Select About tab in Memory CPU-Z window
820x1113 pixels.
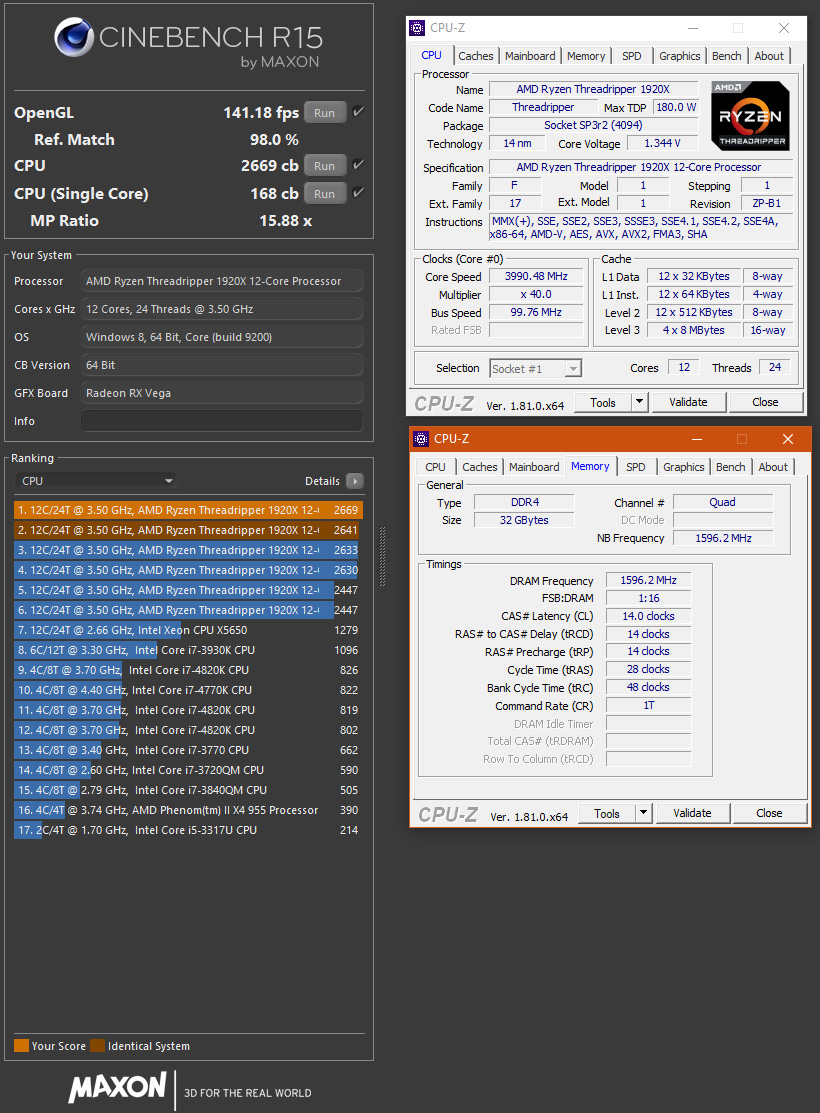(x=773, y=467)
